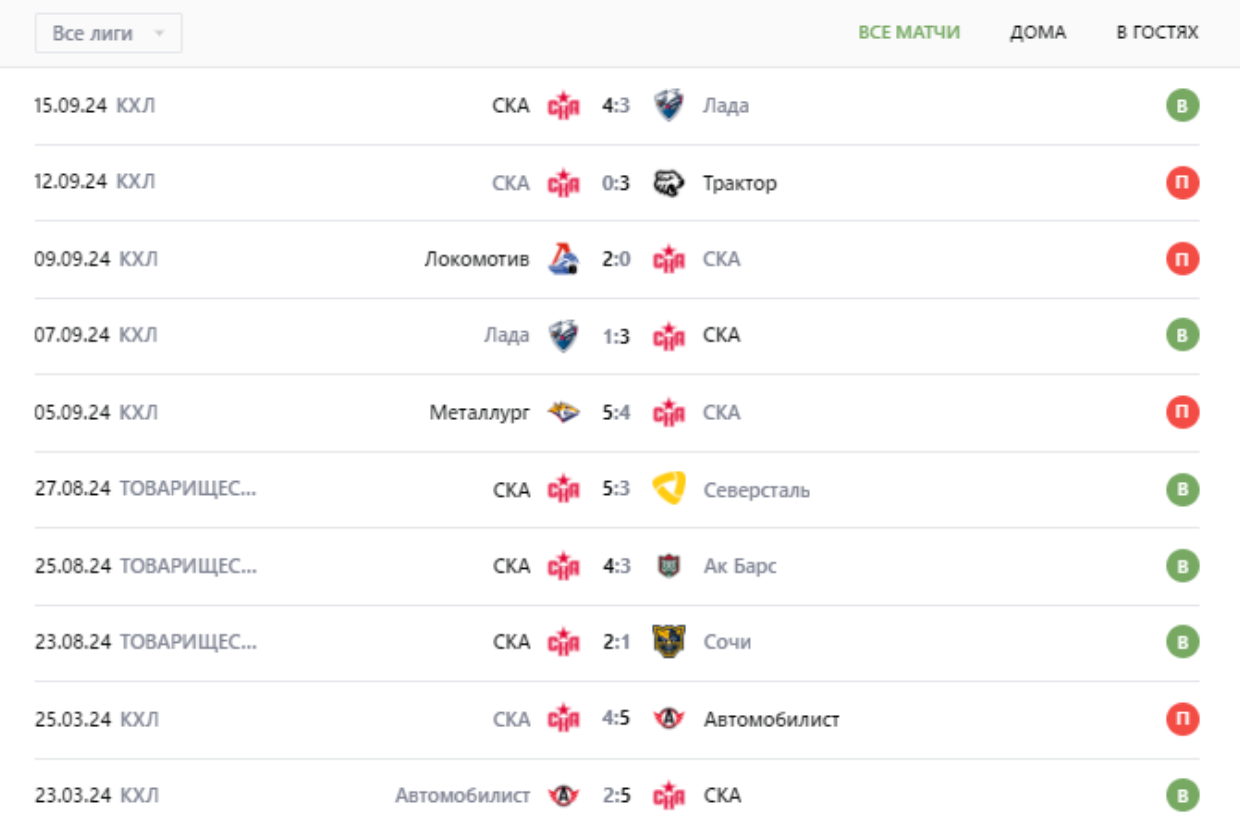This screenshot has width=1240, height=838.
Task: Open the 5:4 score of Металлург vs СКА
Action: (616, 412)
